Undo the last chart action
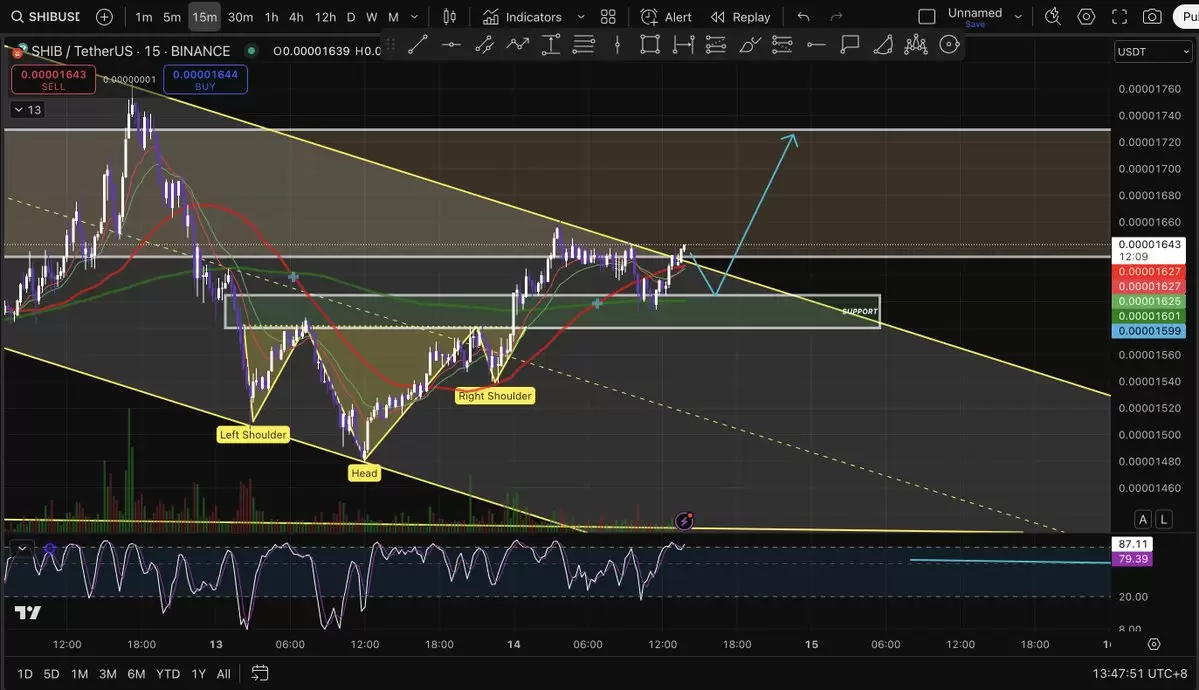 pos(803,17)
